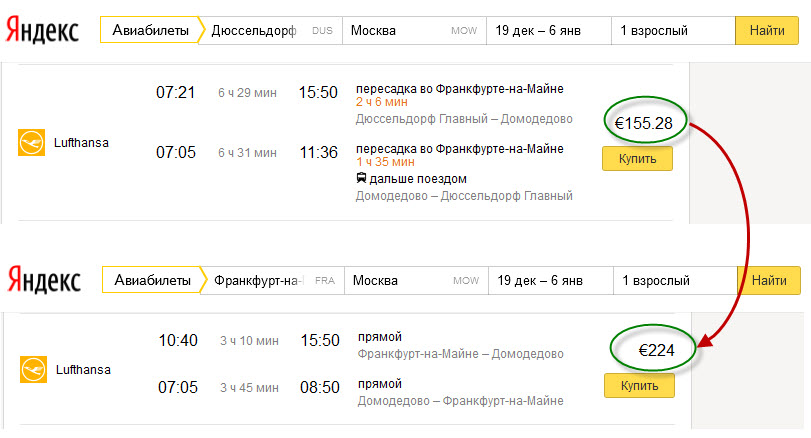Click the Lufthansa logo in the Frankfurt result
Viewport: 811px width, 438px height.
pos(34,369)
